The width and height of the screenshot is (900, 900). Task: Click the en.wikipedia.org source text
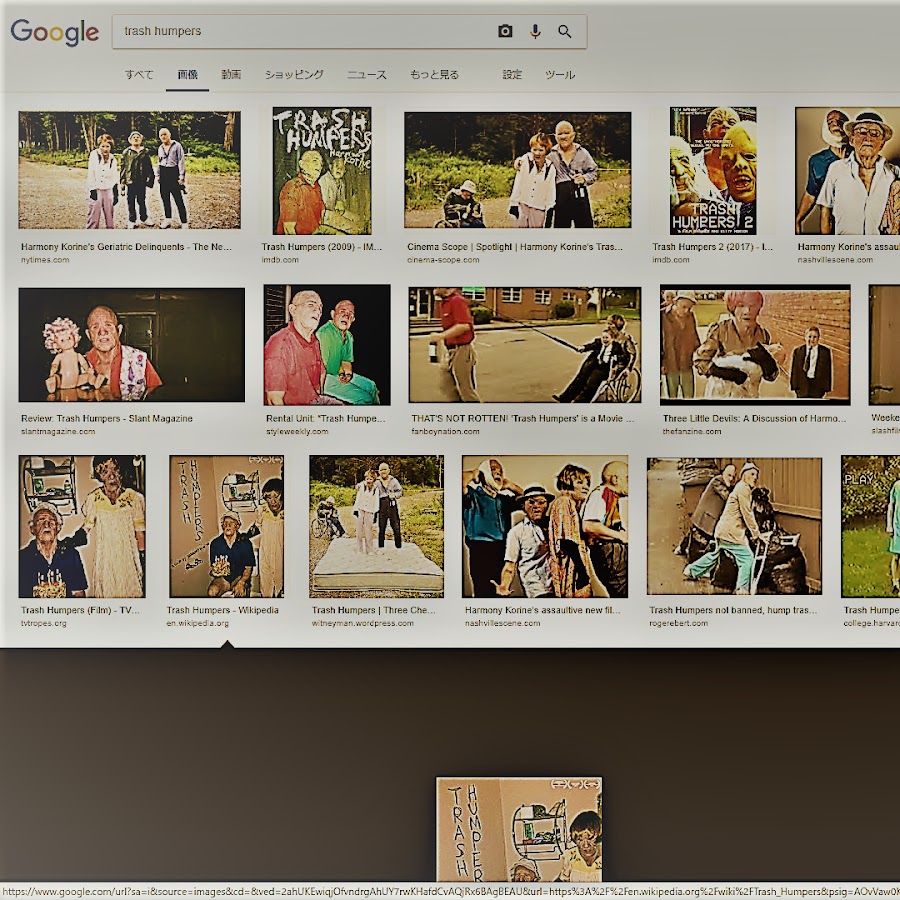[x=197, y=623]
